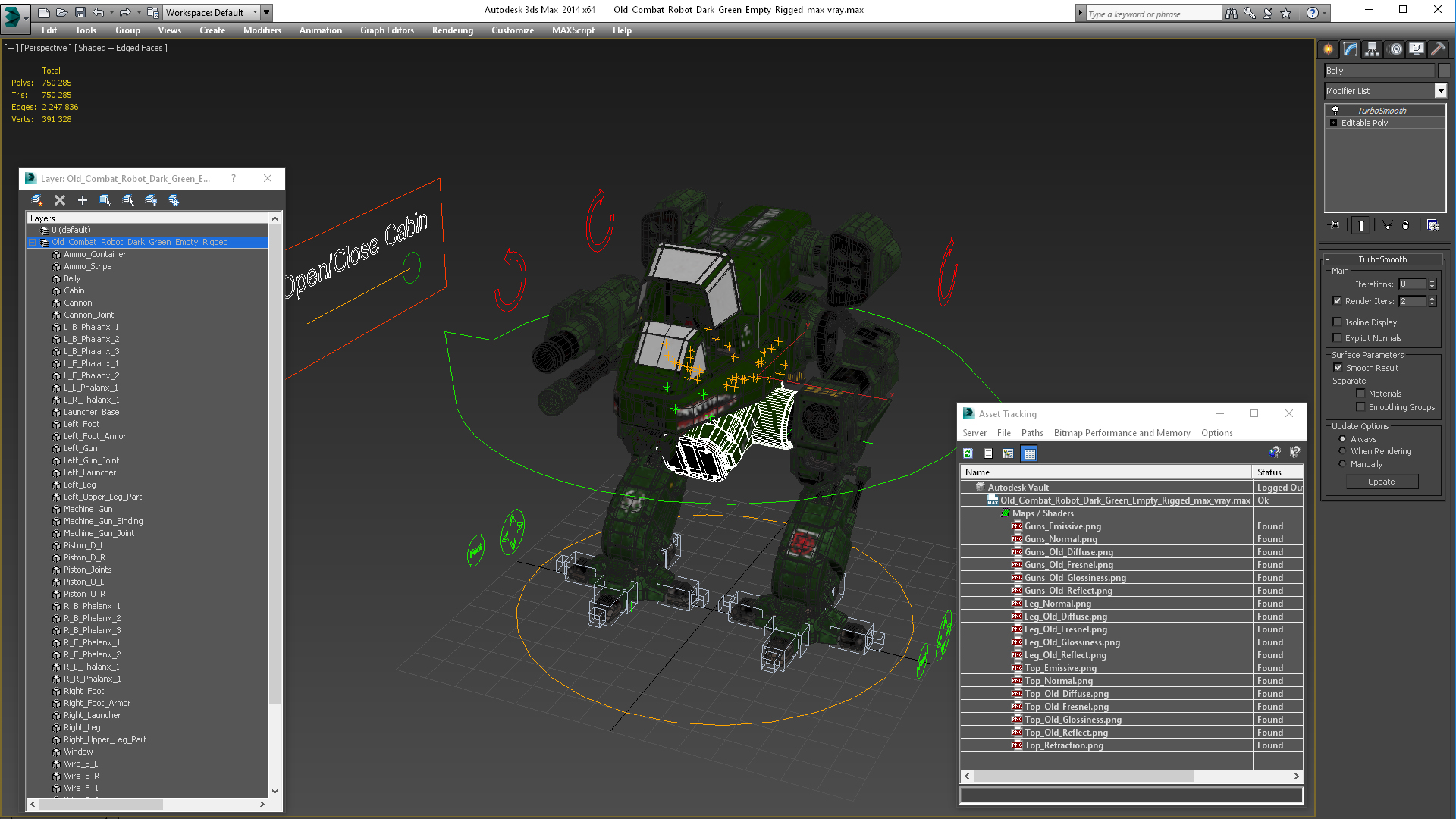Click the New Scene icon in quick access toolbar

point(43,13)
